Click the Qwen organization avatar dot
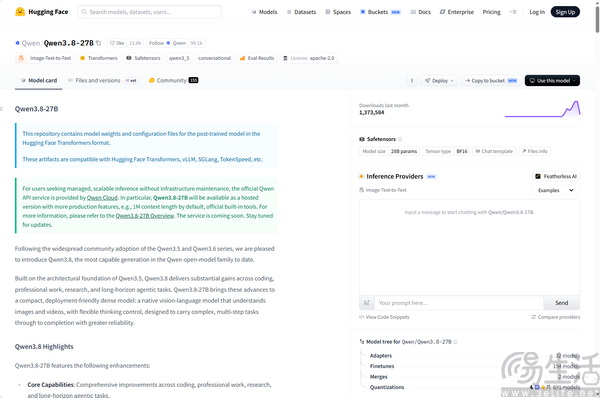Viewport: 600px width, 398px height. [17, 43]
